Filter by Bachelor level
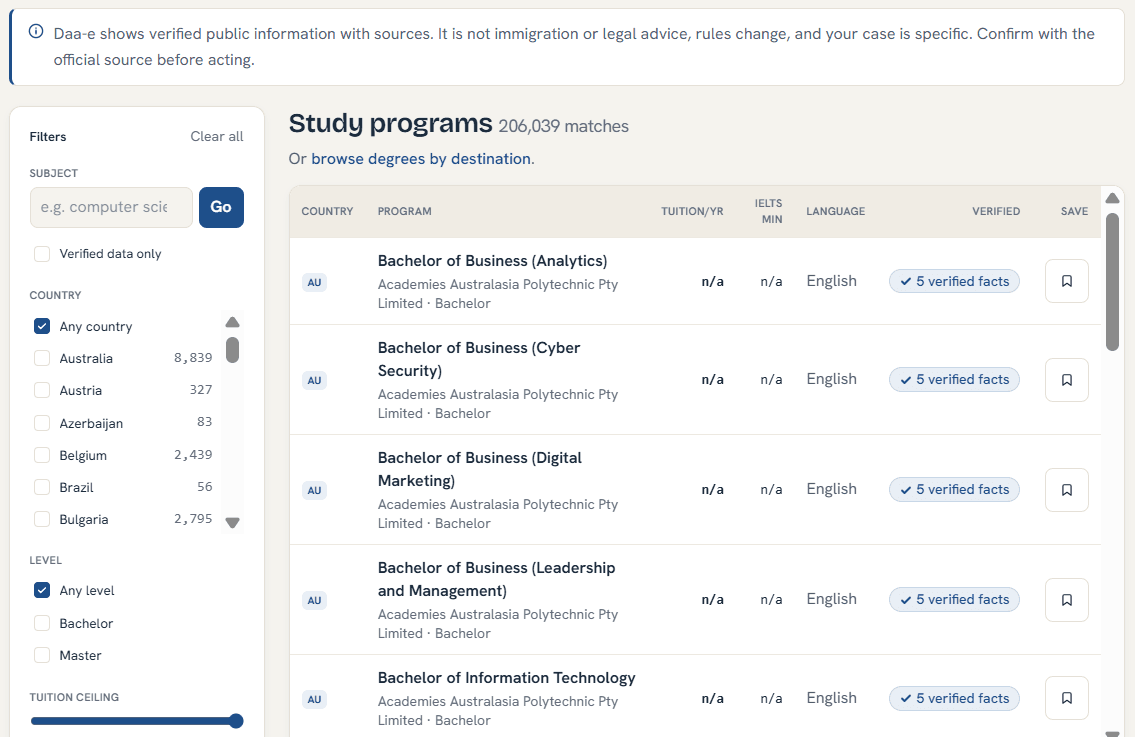This screenshot has height=737, width=1135. pos(42,623)
